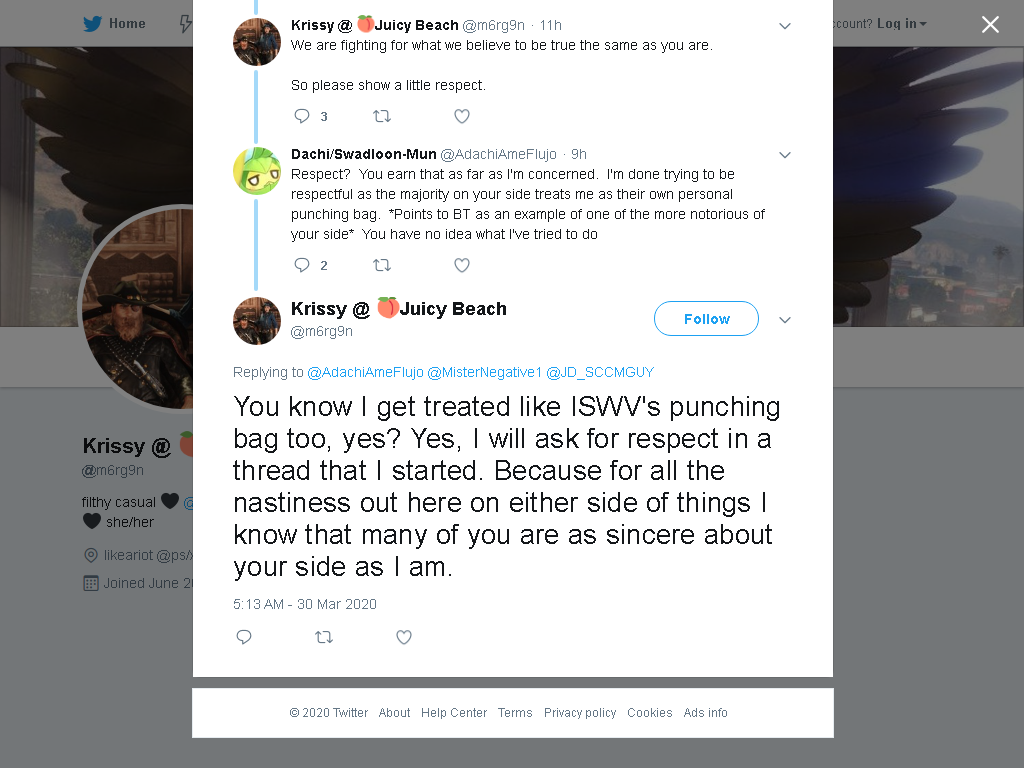
Task: Open Privacy policy footer link
Action: click(x=580, y=712)
